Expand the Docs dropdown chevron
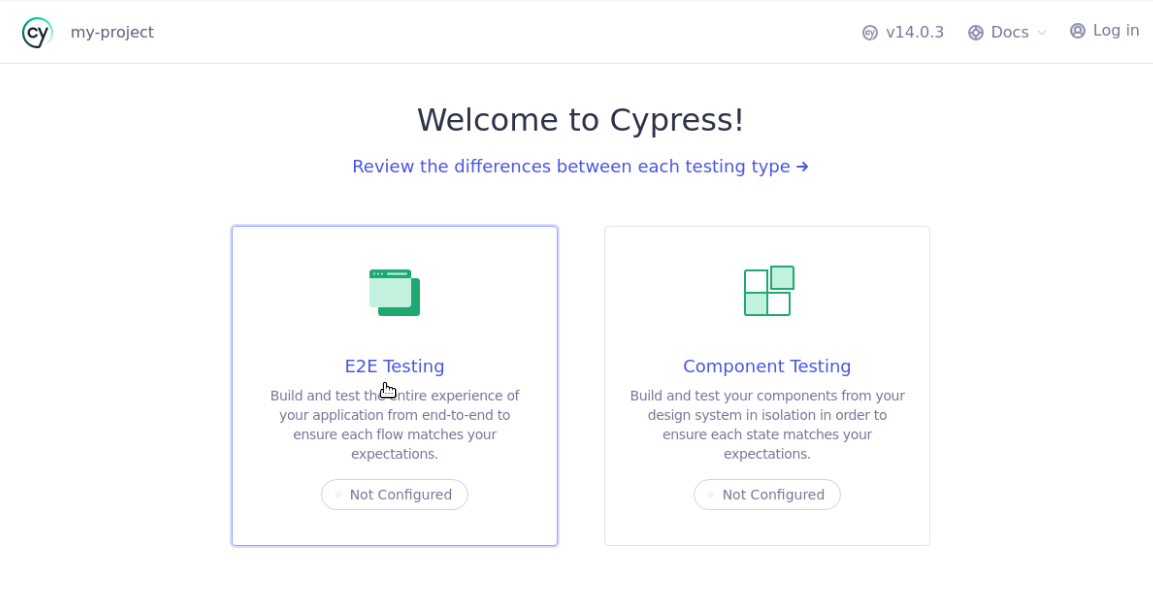The width and height of the screenshot is (1153, 609). click(x=1041, y=33)
